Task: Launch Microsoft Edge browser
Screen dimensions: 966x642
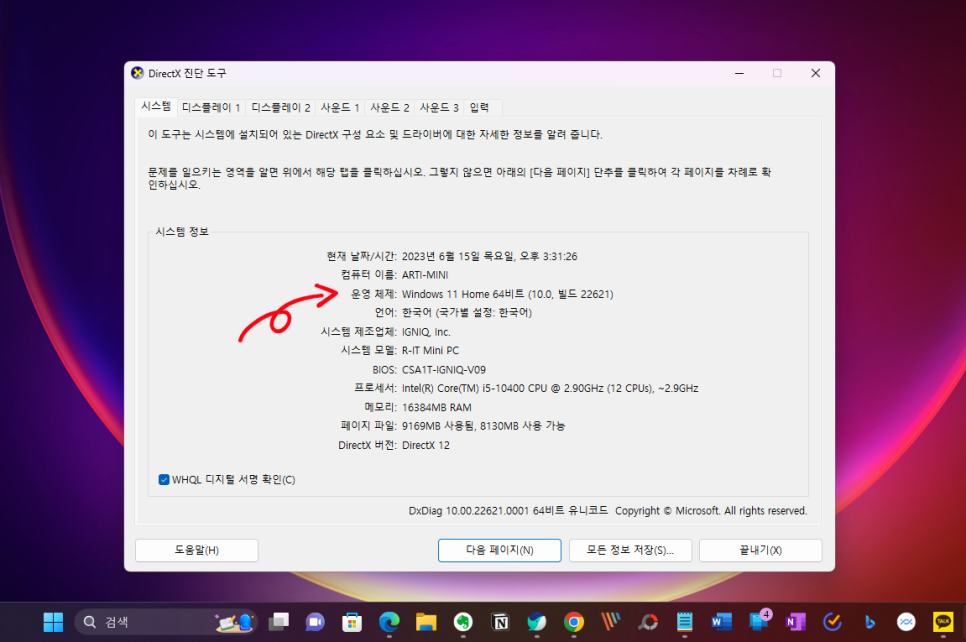Action: pyautogui.click(x=389, y=622)
